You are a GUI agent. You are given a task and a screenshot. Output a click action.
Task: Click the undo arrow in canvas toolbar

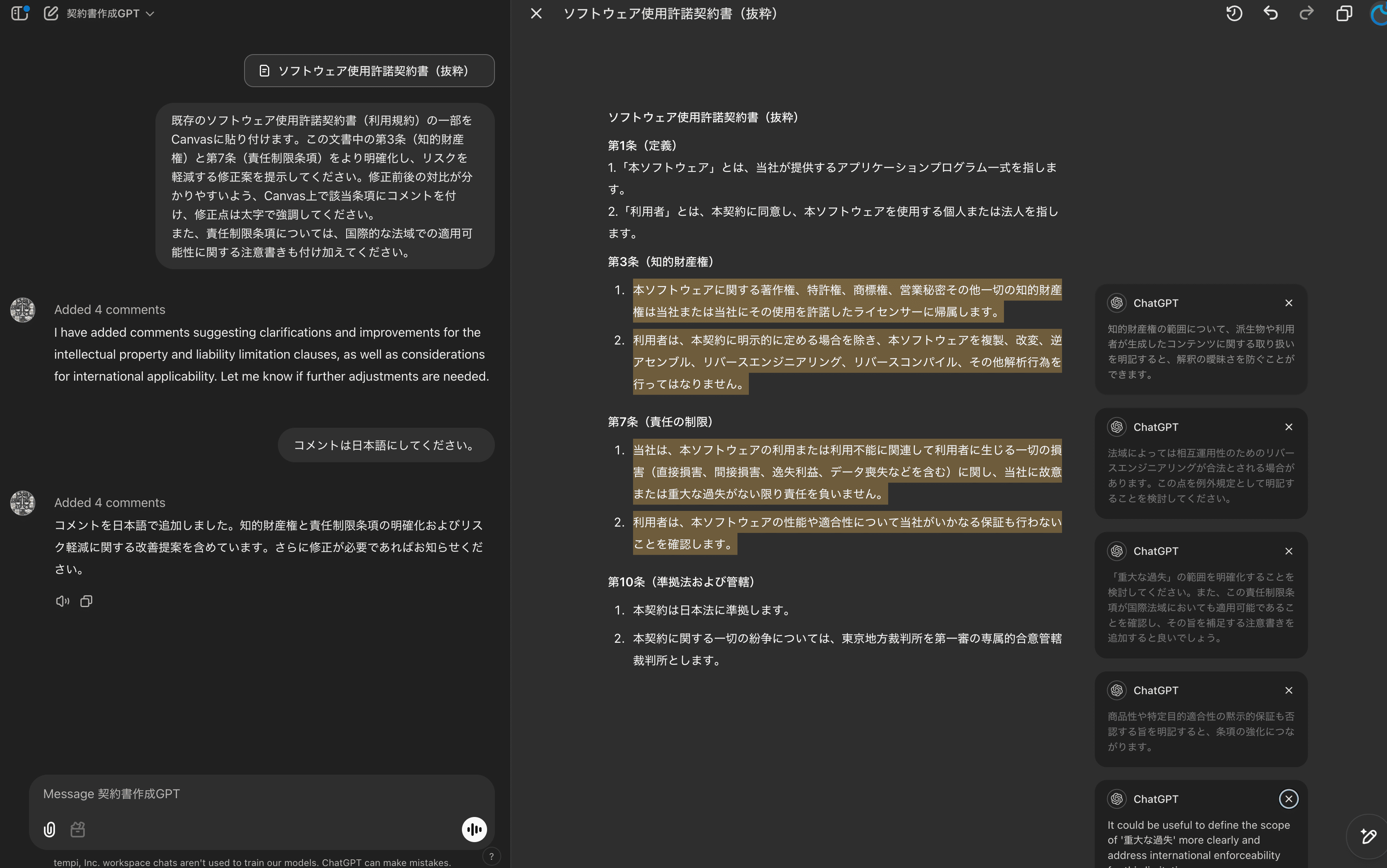pos(1270,13)
